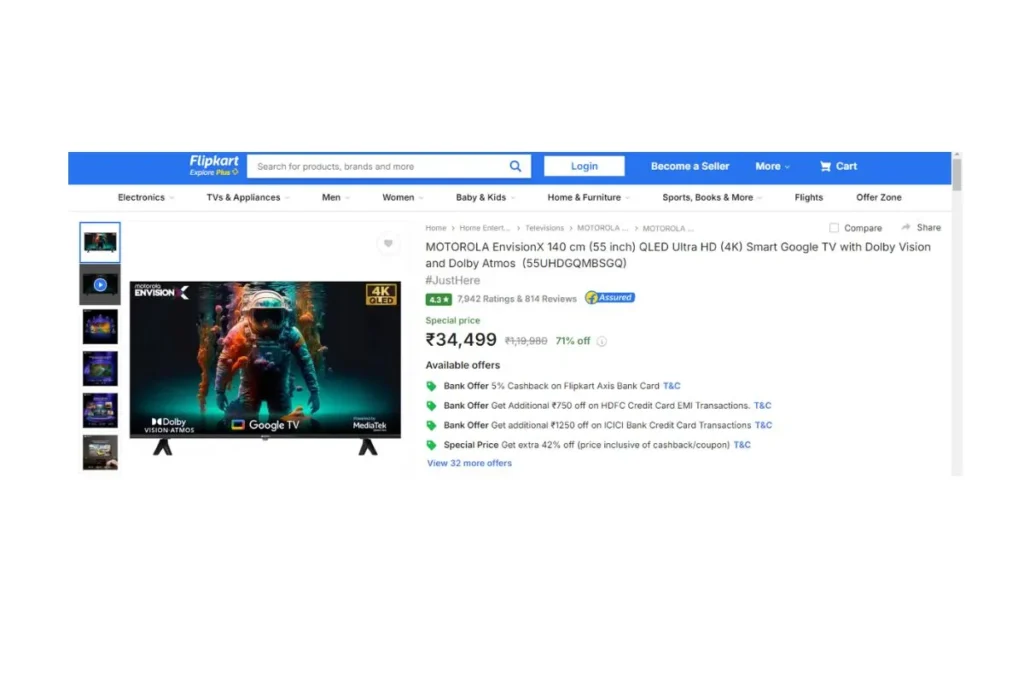Click the ₹34,499 price text
1024x683 pixels.
pyautogui.click(x=461, y=340)
